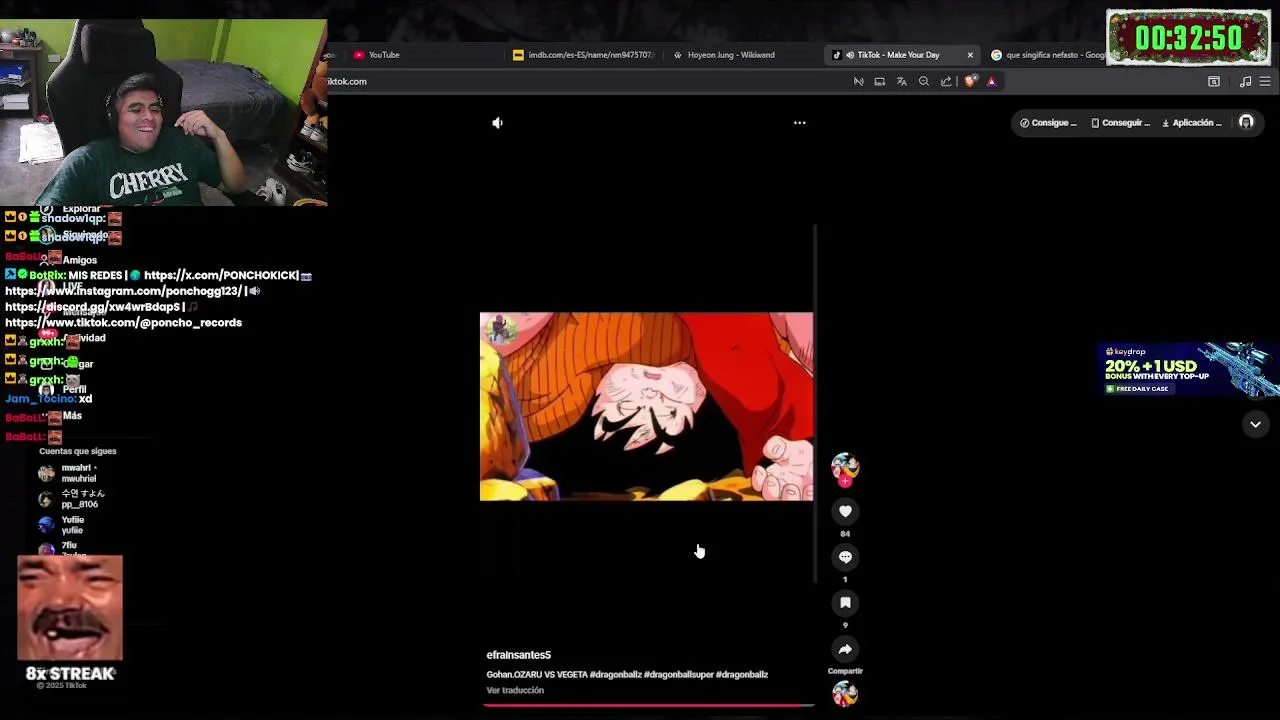Image resolution: width=1280 pixels, height=720 pixels.
Task: Click the x.com/PONCHOKICK link in chat
Action: (221, 275)
